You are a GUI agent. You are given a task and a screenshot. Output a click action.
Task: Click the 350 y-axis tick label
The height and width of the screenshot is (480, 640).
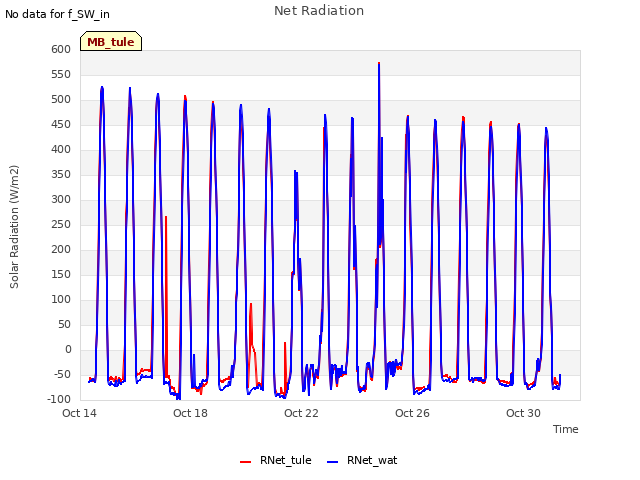tap(61, 174)
